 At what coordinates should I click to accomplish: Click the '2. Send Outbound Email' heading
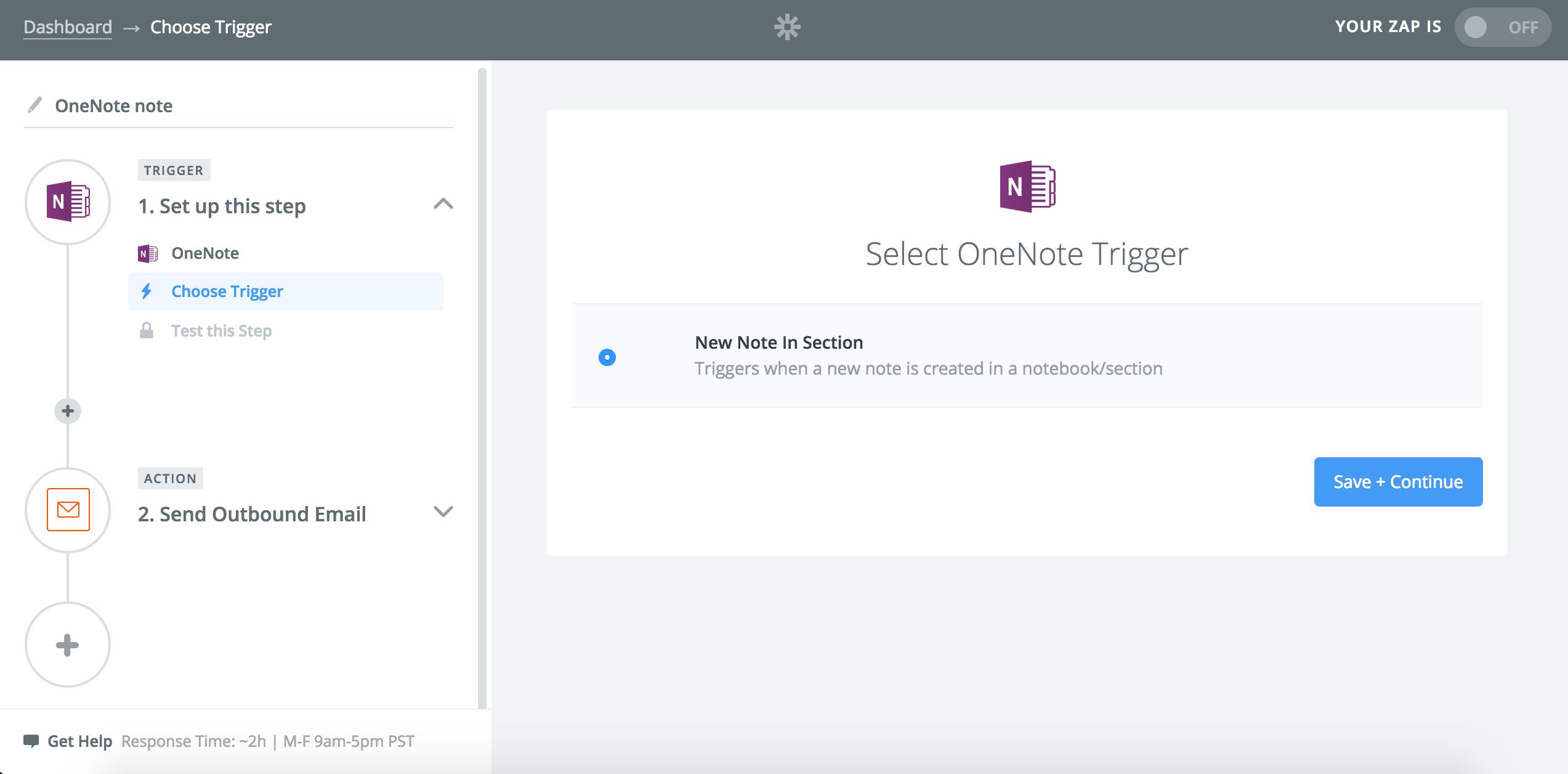252,514
